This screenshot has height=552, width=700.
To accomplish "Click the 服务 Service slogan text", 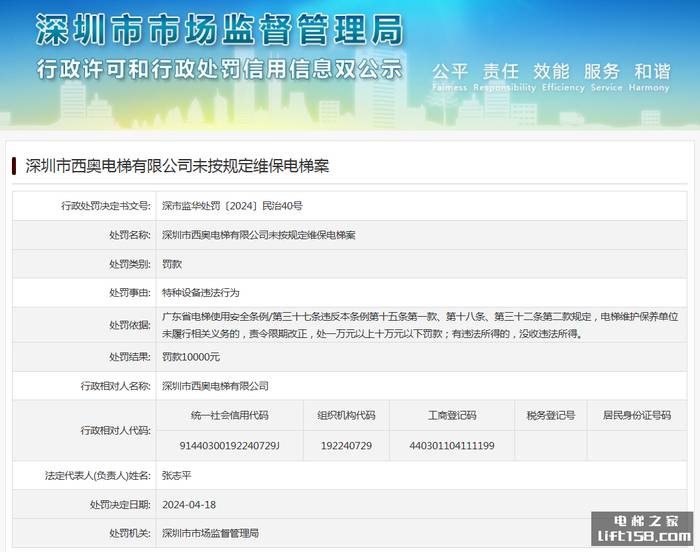I will (x=606, y=77).
